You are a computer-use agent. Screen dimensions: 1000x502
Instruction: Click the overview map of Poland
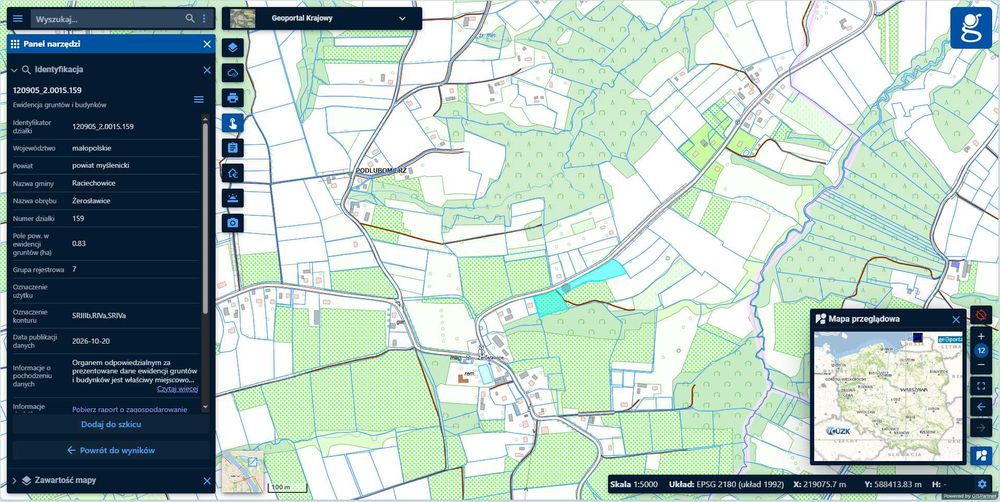[x=888, y=395]
